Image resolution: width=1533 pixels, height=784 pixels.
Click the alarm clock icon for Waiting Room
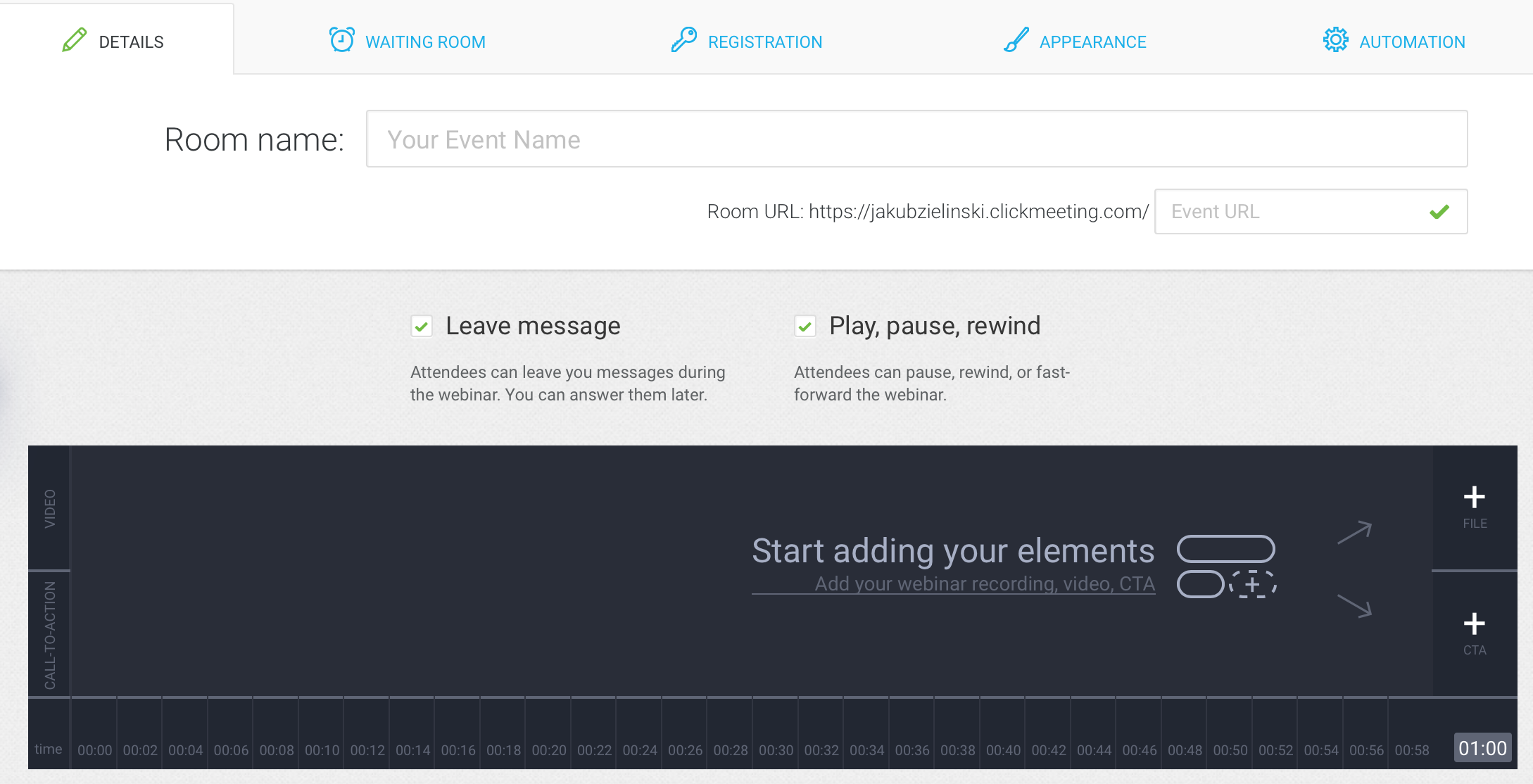point(341,40)
